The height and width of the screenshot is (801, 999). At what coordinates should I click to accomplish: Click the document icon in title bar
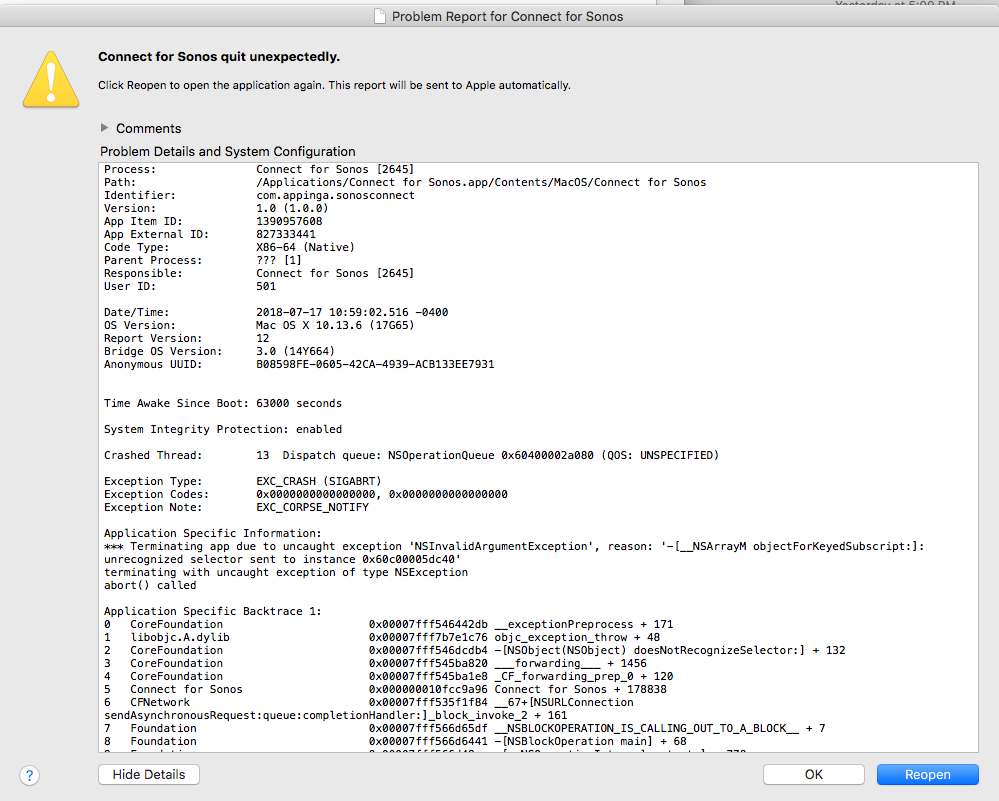click(x=380, y=16)
